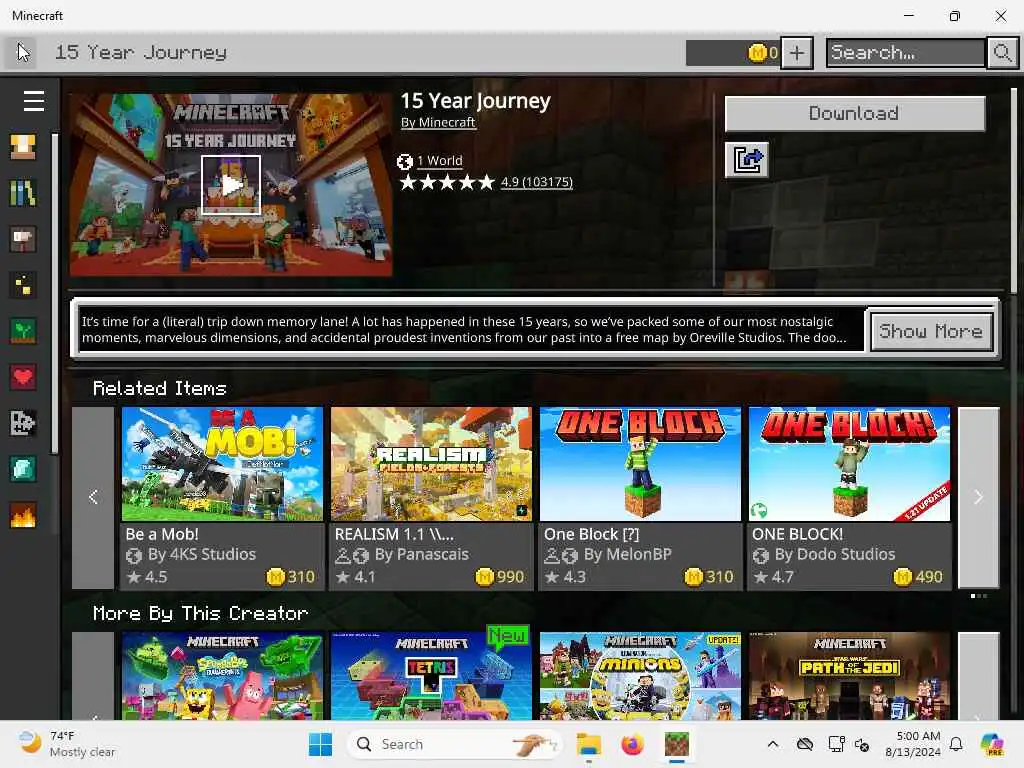Open the 4.9 (103175) ratings link
Viewport: 1024px width, 768px height.
click(536, 182)
